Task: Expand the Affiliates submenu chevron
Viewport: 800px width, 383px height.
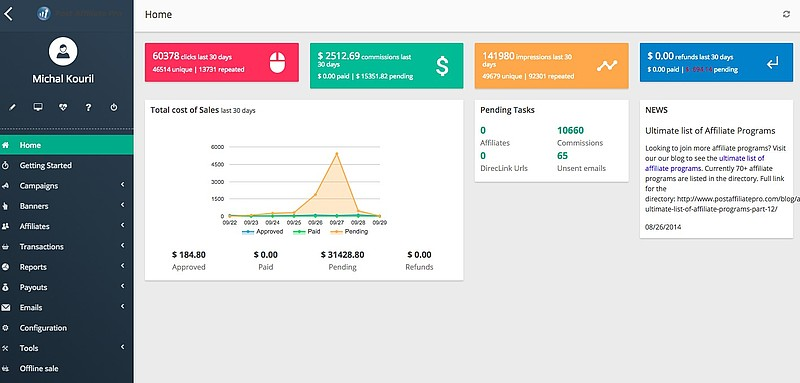Action: [x=122, y=225]
